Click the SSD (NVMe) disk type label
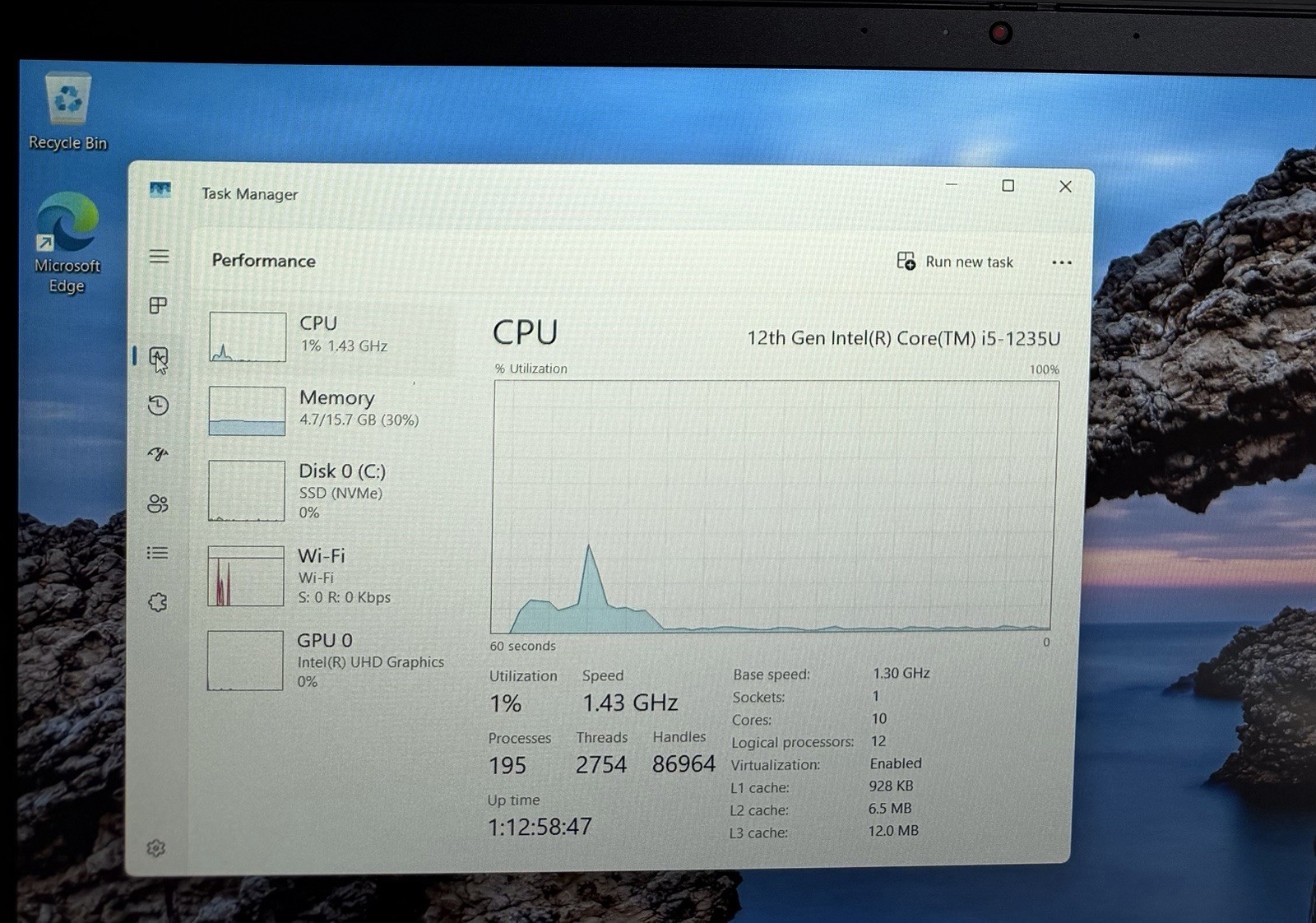The height and width of the screenshot is (923, 1316). click(341, 493)
